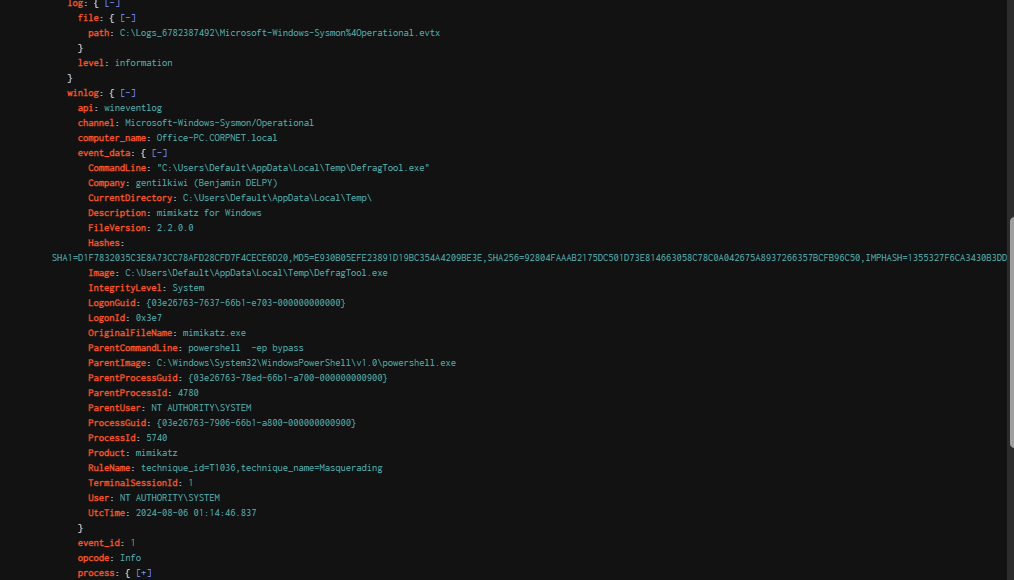
Task: Select the CommandLine DefragTool.exe value
Action: [292, 168]
